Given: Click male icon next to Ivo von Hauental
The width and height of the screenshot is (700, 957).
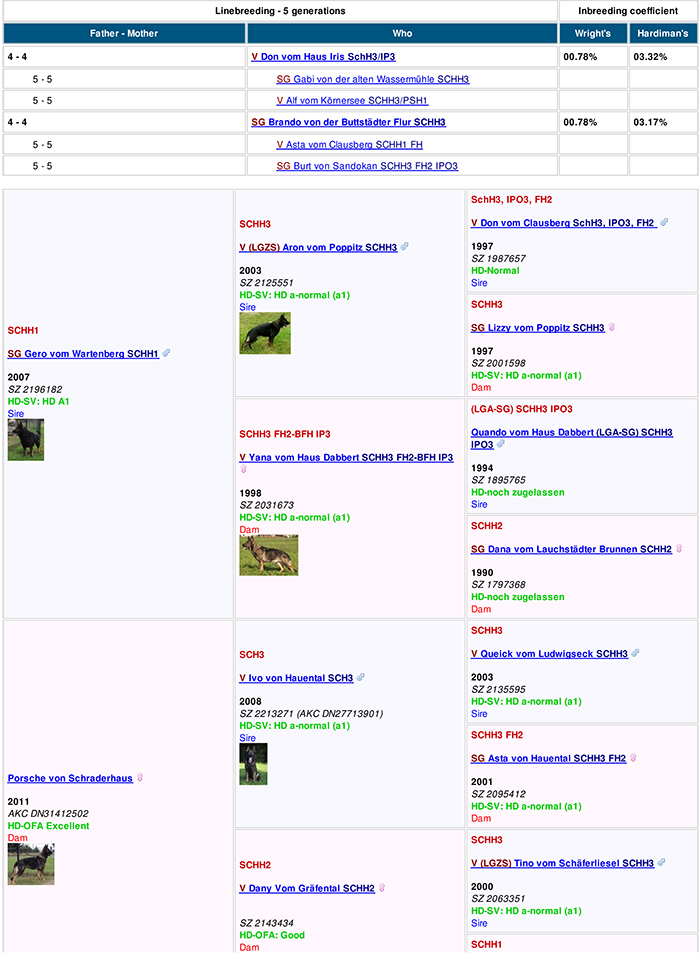Looking at the screenshot, I should tap(361, 677).
